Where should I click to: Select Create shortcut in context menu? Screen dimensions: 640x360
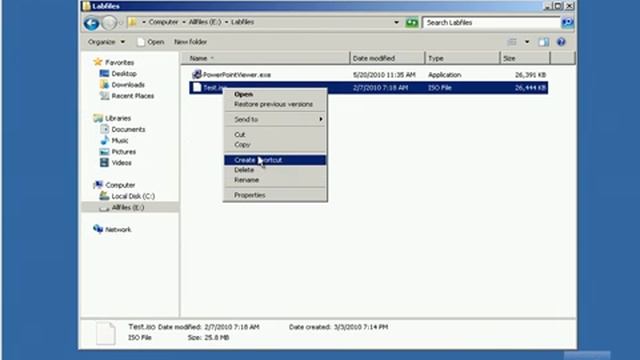tap(275, 160)
